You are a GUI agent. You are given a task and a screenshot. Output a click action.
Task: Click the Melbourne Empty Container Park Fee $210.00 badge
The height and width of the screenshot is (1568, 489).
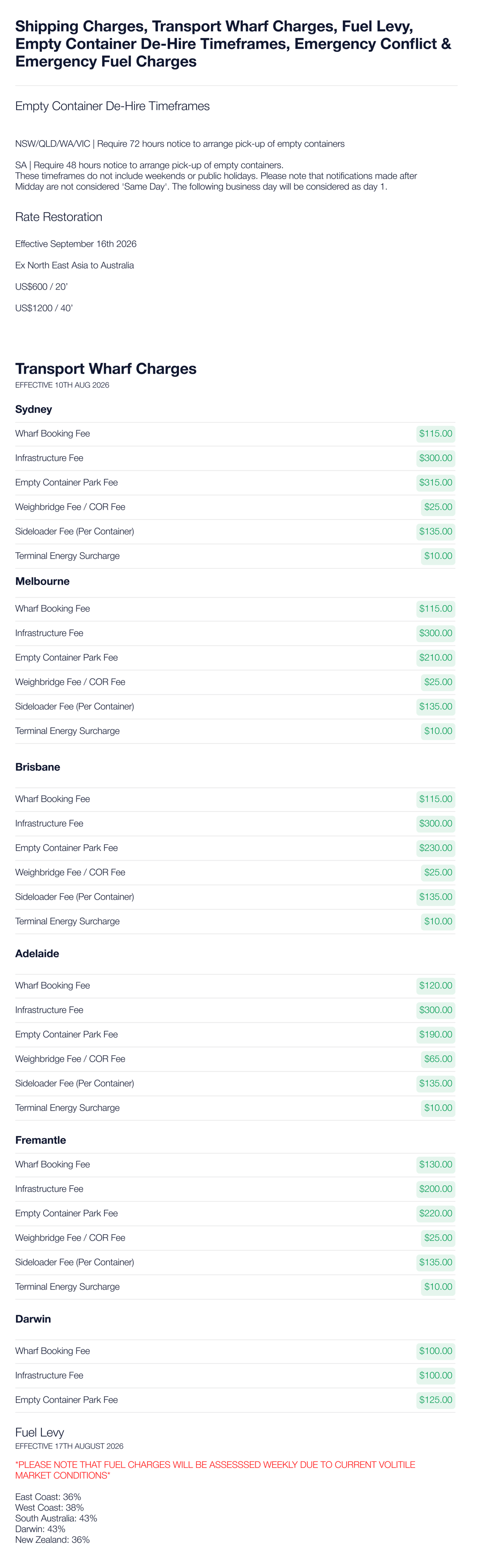pos(435,658)
